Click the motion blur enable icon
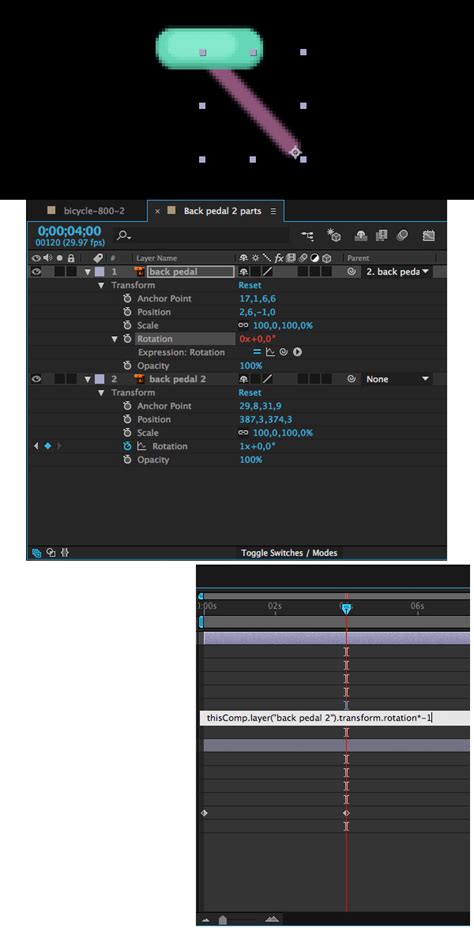 [402, 236]
